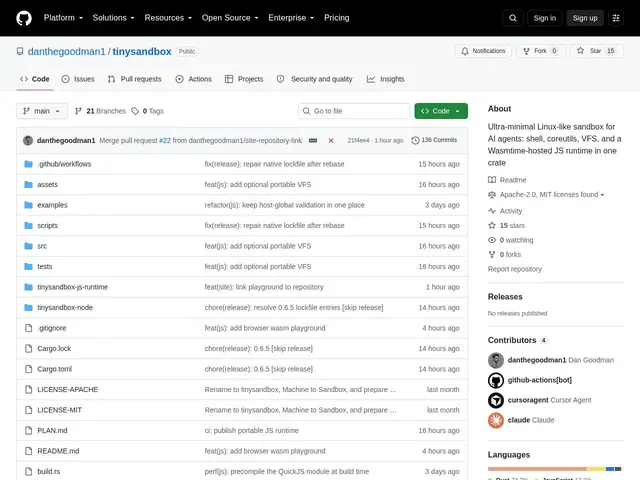This screenshot has width=640, height=480.
Task: Switch to the Issues tab
Action: [x=78, y=79]
